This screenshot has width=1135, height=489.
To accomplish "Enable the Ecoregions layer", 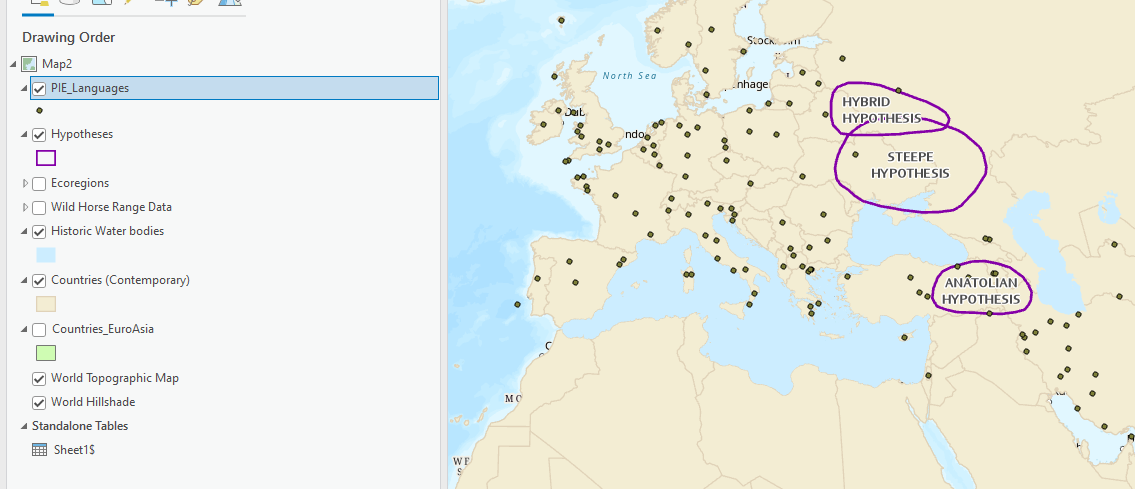I will coord(40,184).
